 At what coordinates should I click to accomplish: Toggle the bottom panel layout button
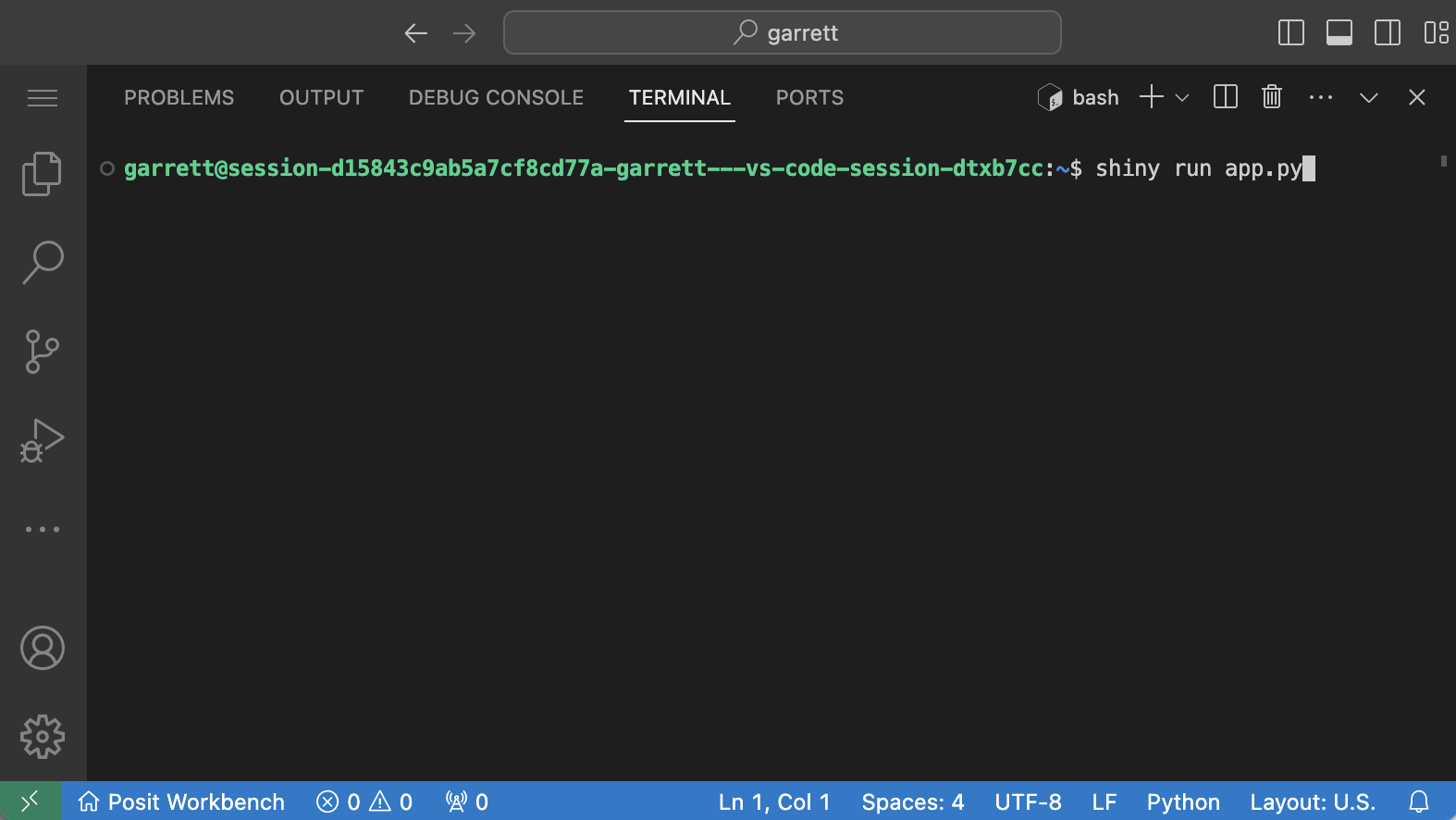[x=1339, y=33]
